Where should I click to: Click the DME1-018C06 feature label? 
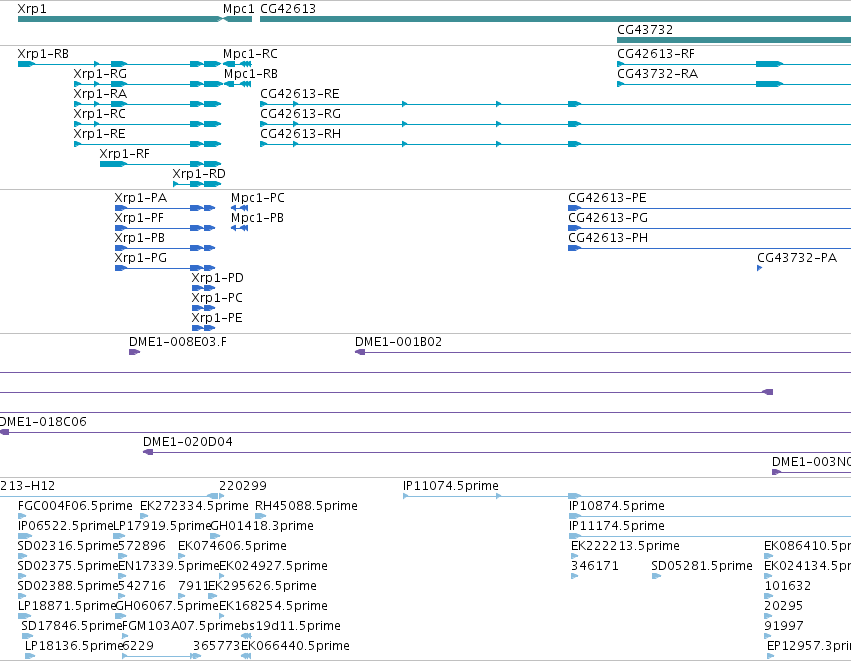coord(43,422)
